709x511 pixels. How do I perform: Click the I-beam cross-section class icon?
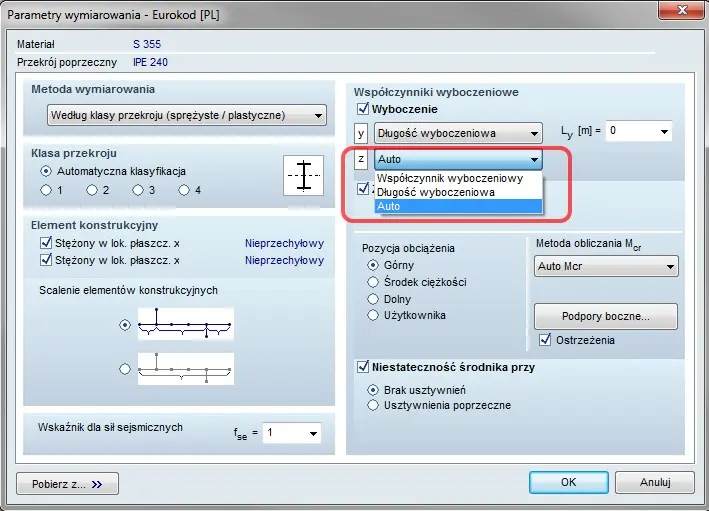tap(303, 175)
